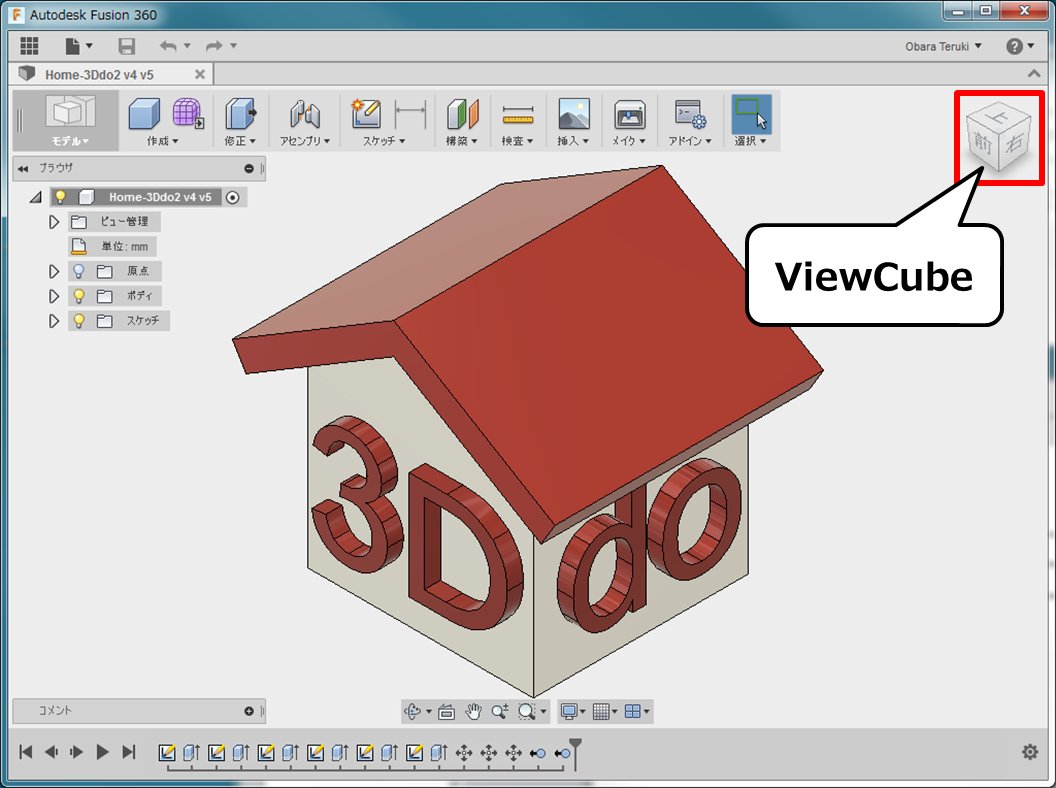Click the Construct (構築) plane icon
The height and width of the screenshot is (788, 1056).
click(462, 112)
